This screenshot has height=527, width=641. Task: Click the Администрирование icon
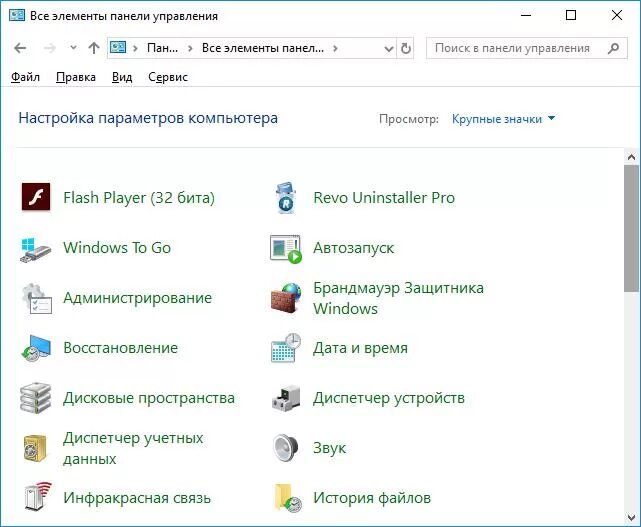pos(37,298)
